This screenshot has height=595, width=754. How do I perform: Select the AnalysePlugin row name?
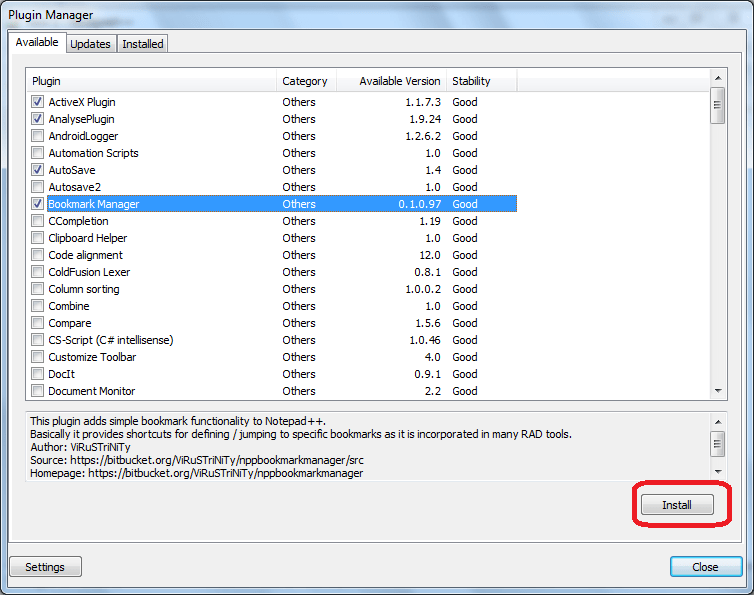(81, 119)
